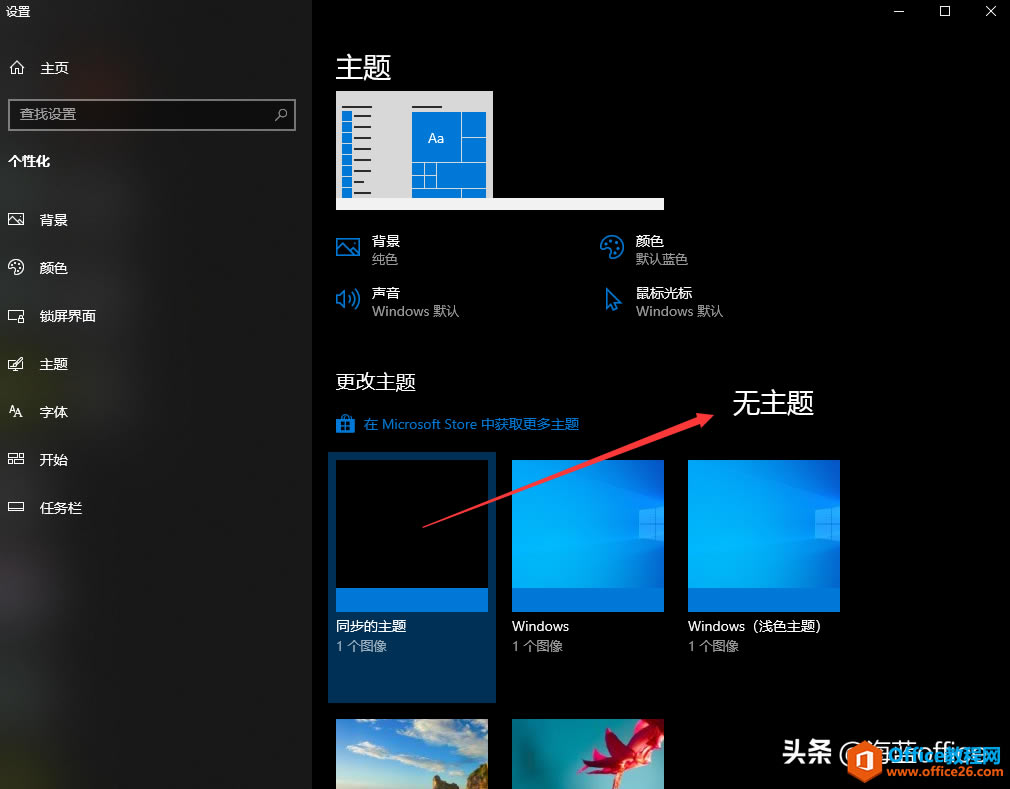
Task: Click the Background picture icon in sidebar
Action: click(x=16, y=220)
